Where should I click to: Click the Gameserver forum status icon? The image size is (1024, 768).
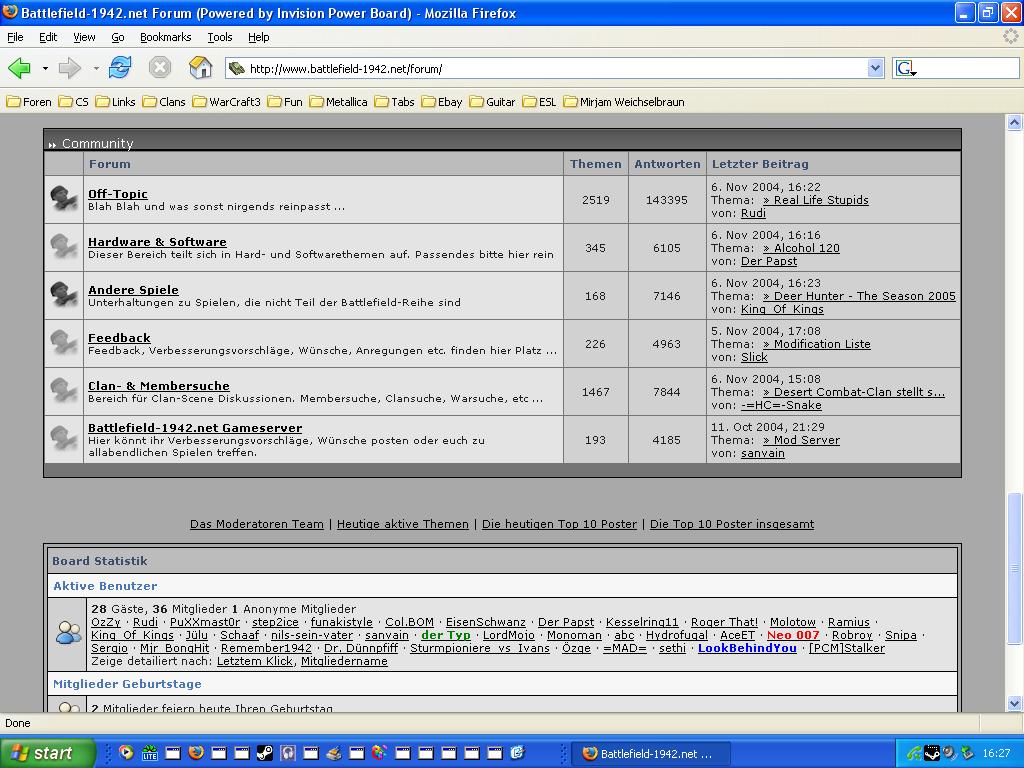click(63, 439)
